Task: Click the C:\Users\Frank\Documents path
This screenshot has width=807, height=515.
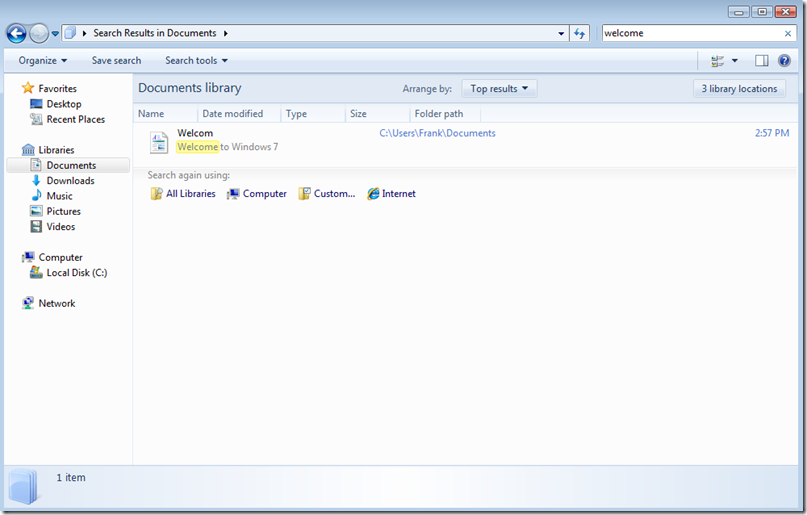Action: pyautogui.click(x=437, y=133)
